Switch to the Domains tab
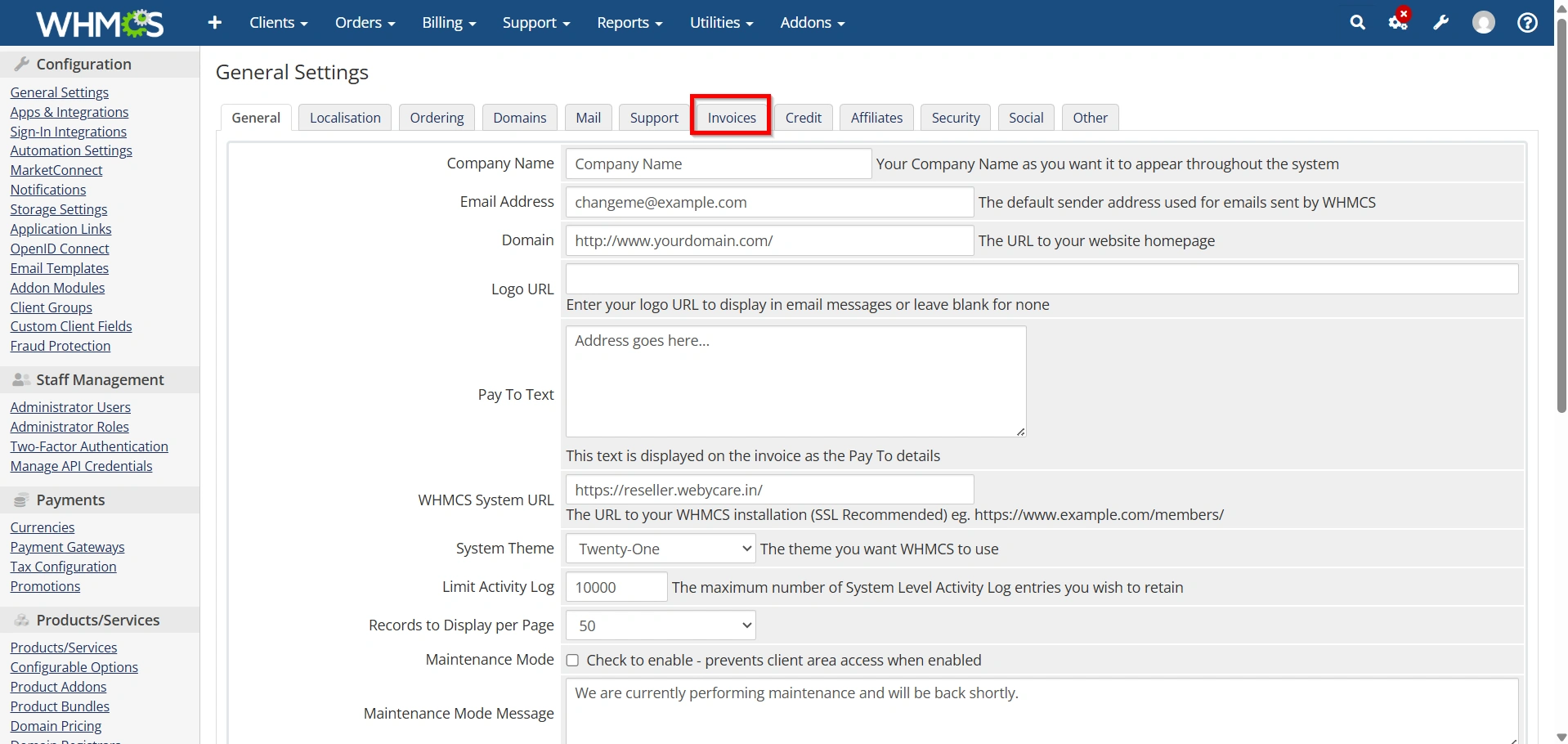This screenshot has height=744, width=1568. pyautogui.click(x=520, y=118)
